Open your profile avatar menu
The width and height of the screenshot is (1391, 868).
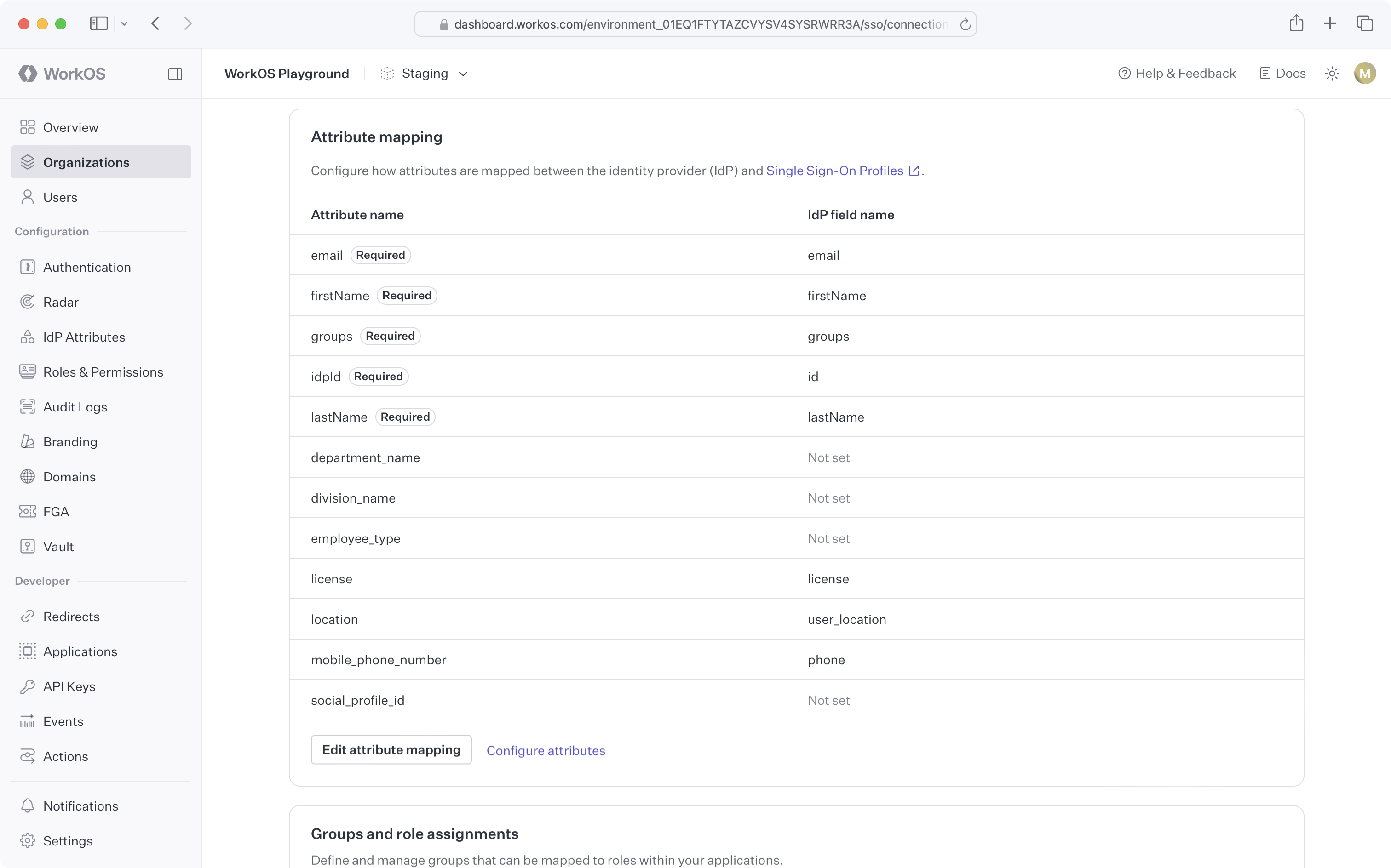(1365, 73)
